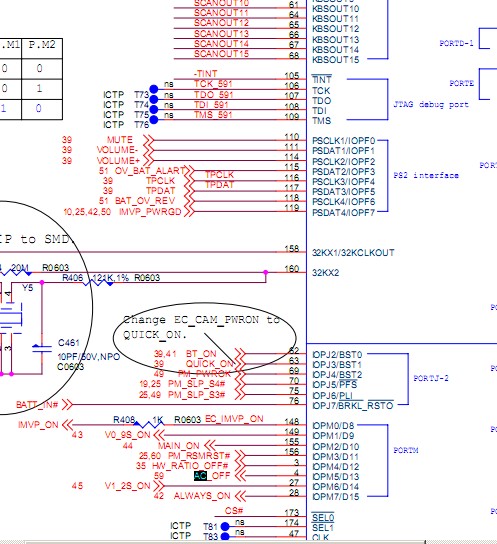Click the QUICK_ON net label

pyautogui.click(x=210, y=364)
